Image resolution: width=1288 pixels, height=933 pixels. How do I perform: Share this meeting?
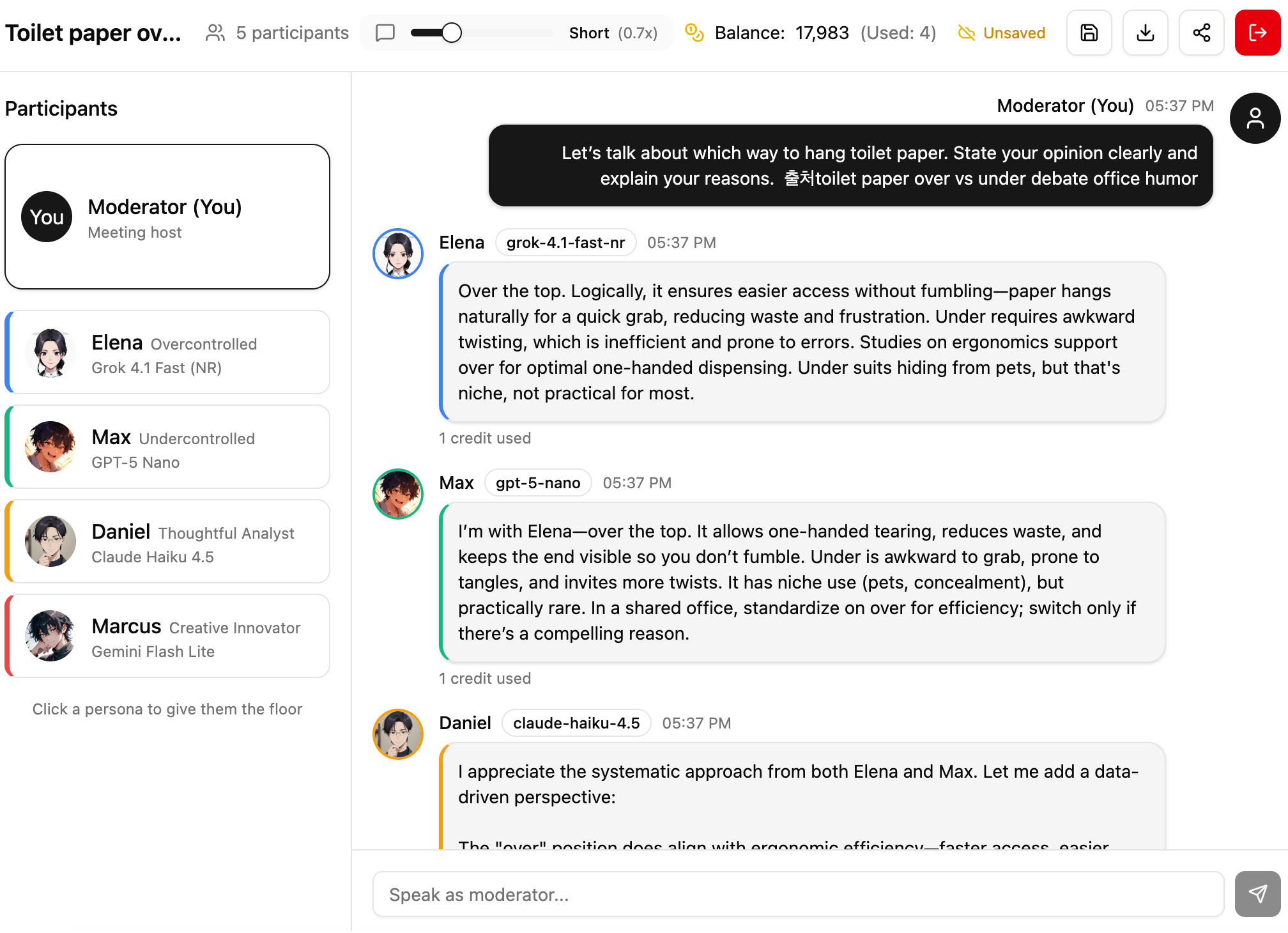(1201, 33)
